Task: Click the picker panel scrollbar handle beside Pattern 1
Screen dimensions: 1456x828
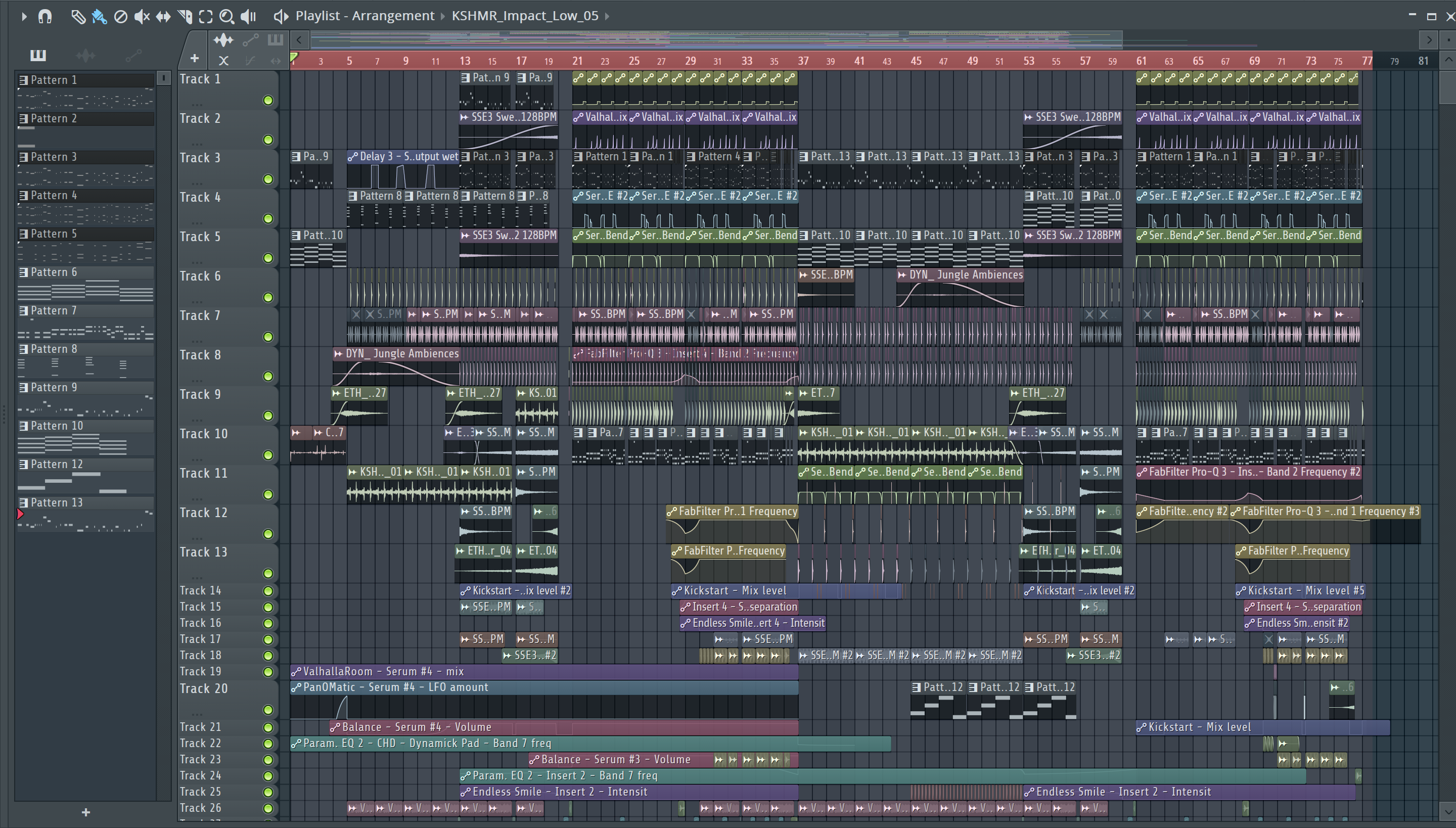Action: tap(163, 78)
